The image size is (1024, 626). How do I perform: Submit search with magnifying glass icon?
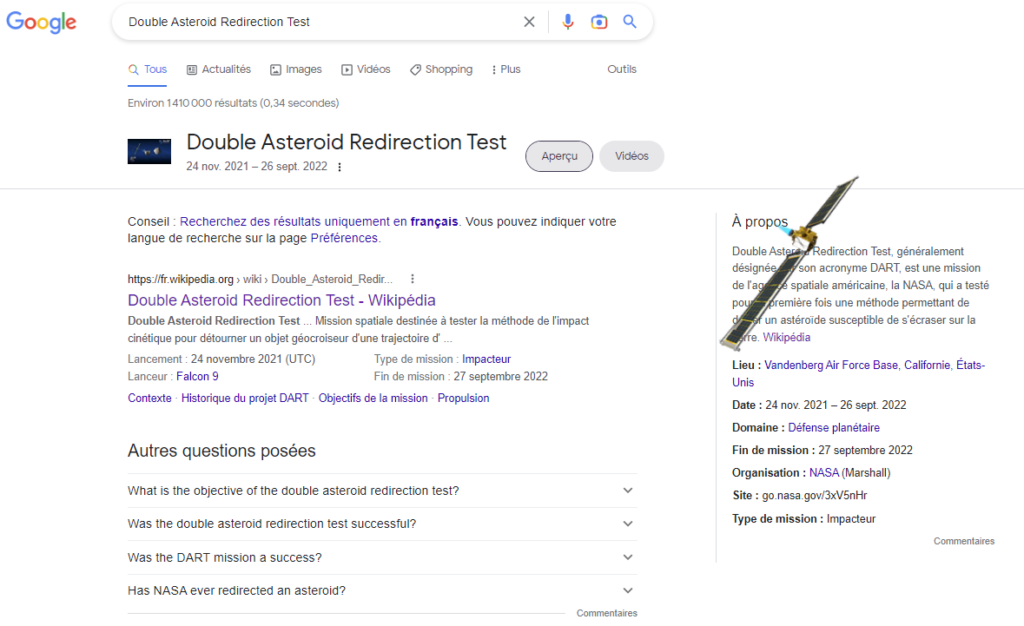tap(630, 22)
